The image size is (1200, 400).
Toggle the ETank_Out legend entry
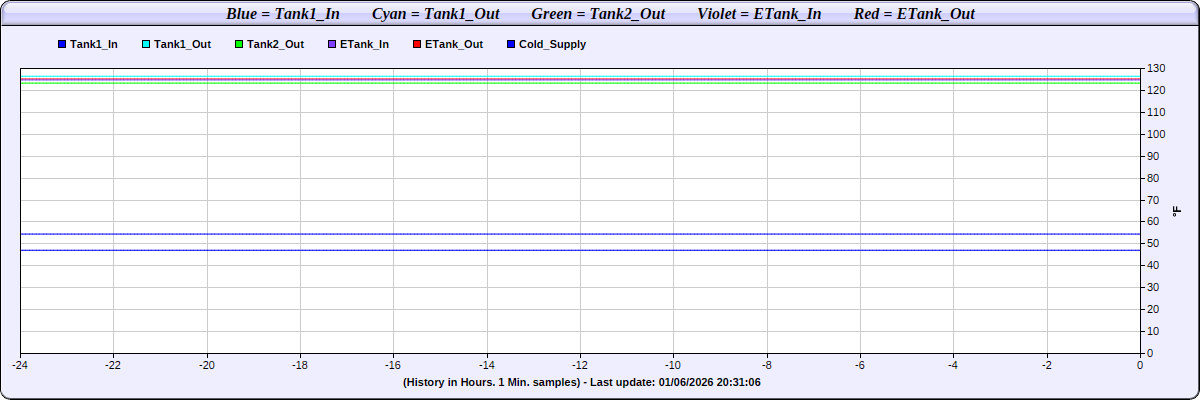click(448, 44)
